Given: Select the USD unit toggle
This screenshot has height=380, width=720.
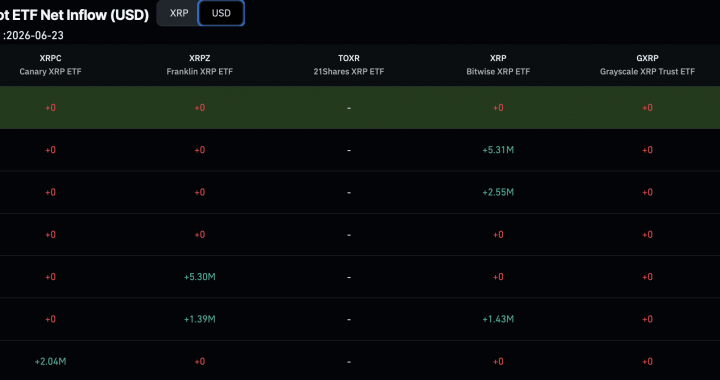Looking at the screenshot, I should click(221, 13).
